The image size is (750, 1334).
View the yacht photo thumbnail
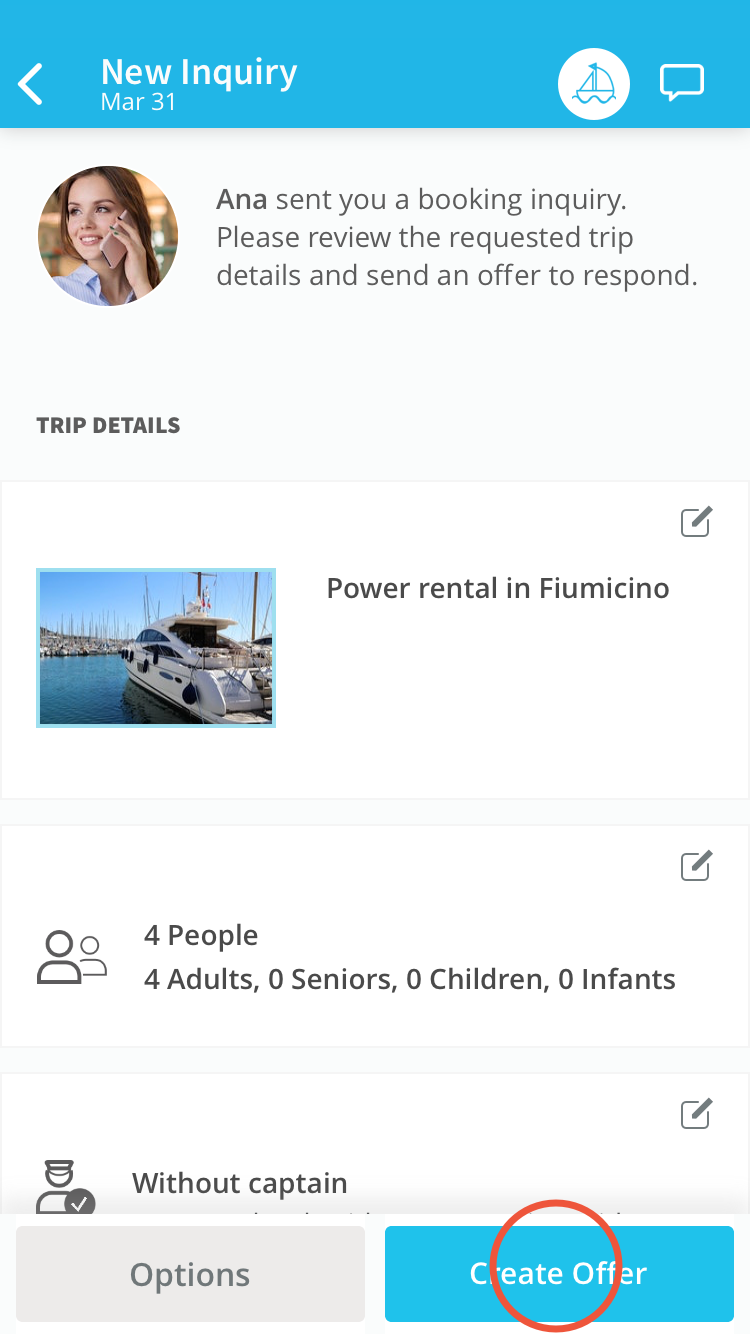point(156,648)
